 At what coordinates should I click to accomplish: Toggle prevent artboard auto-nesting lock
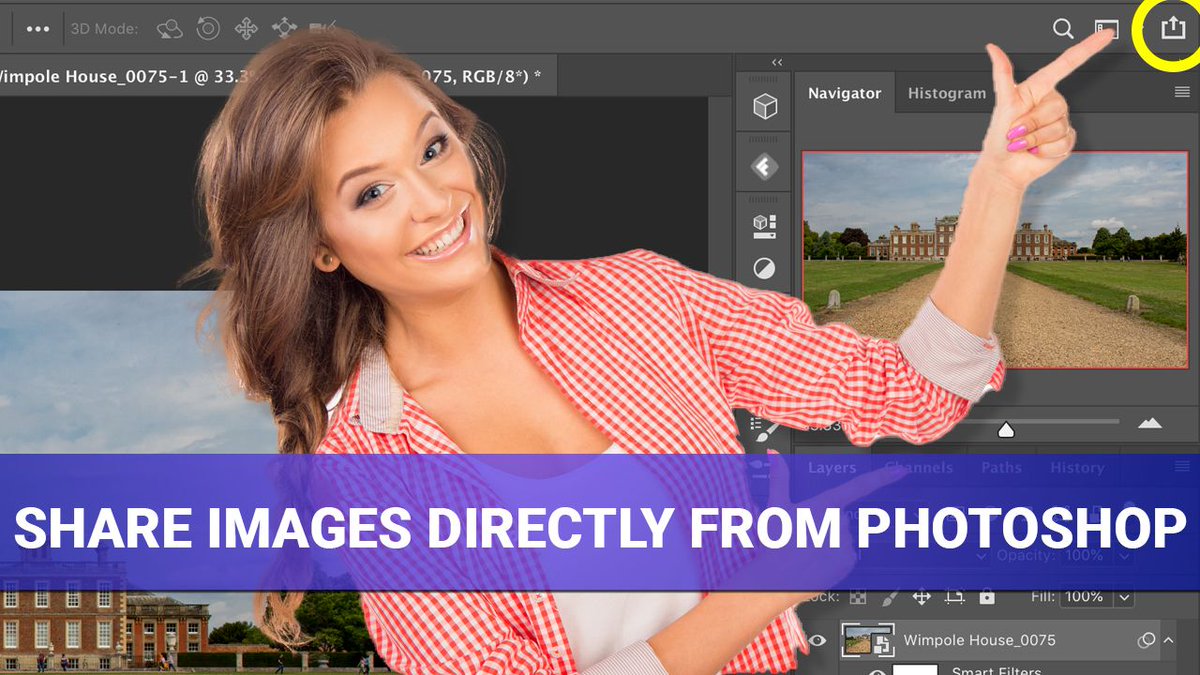[954, 597]
